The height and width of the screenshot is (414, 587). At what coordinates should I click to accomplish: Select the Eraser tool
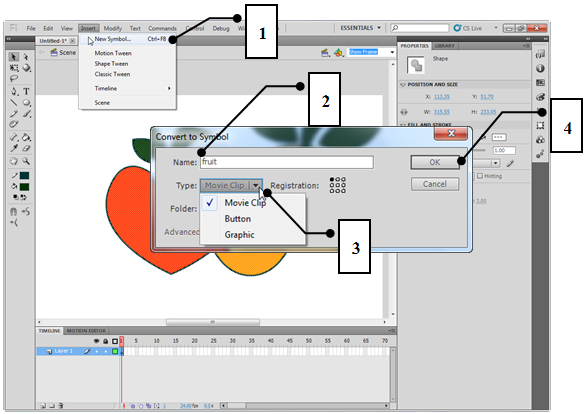(x=26, y=147)
